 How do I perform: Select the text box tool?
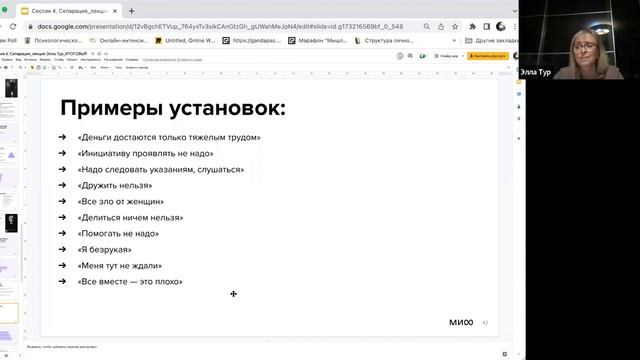[x=38, y=67]
